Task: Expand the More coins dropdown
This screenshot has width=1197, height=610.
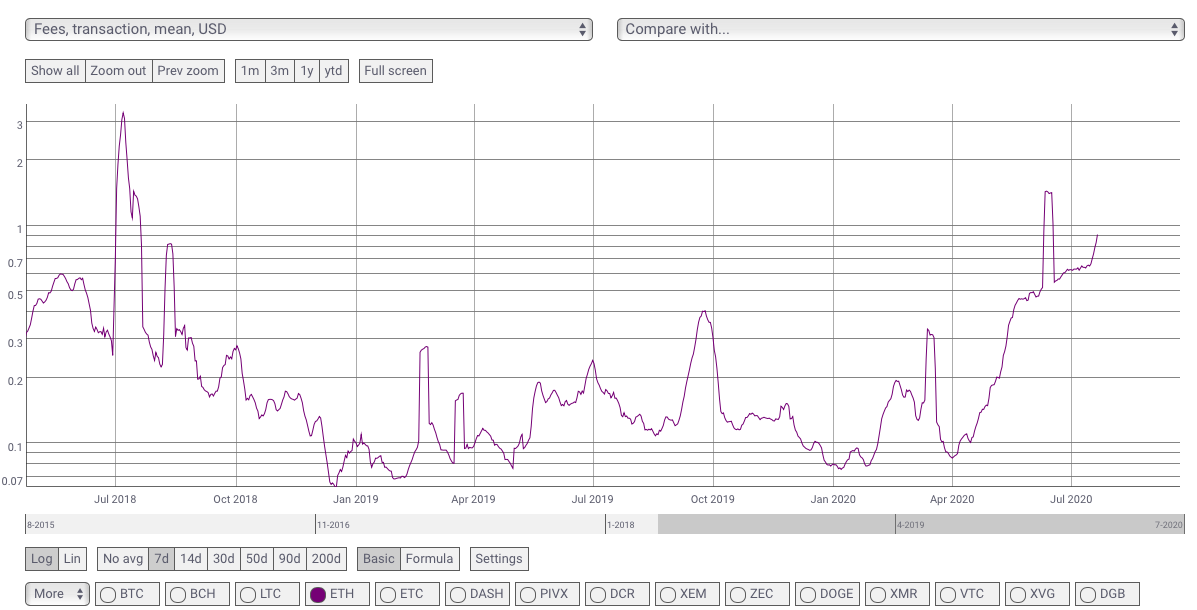Action: [57, 594]
